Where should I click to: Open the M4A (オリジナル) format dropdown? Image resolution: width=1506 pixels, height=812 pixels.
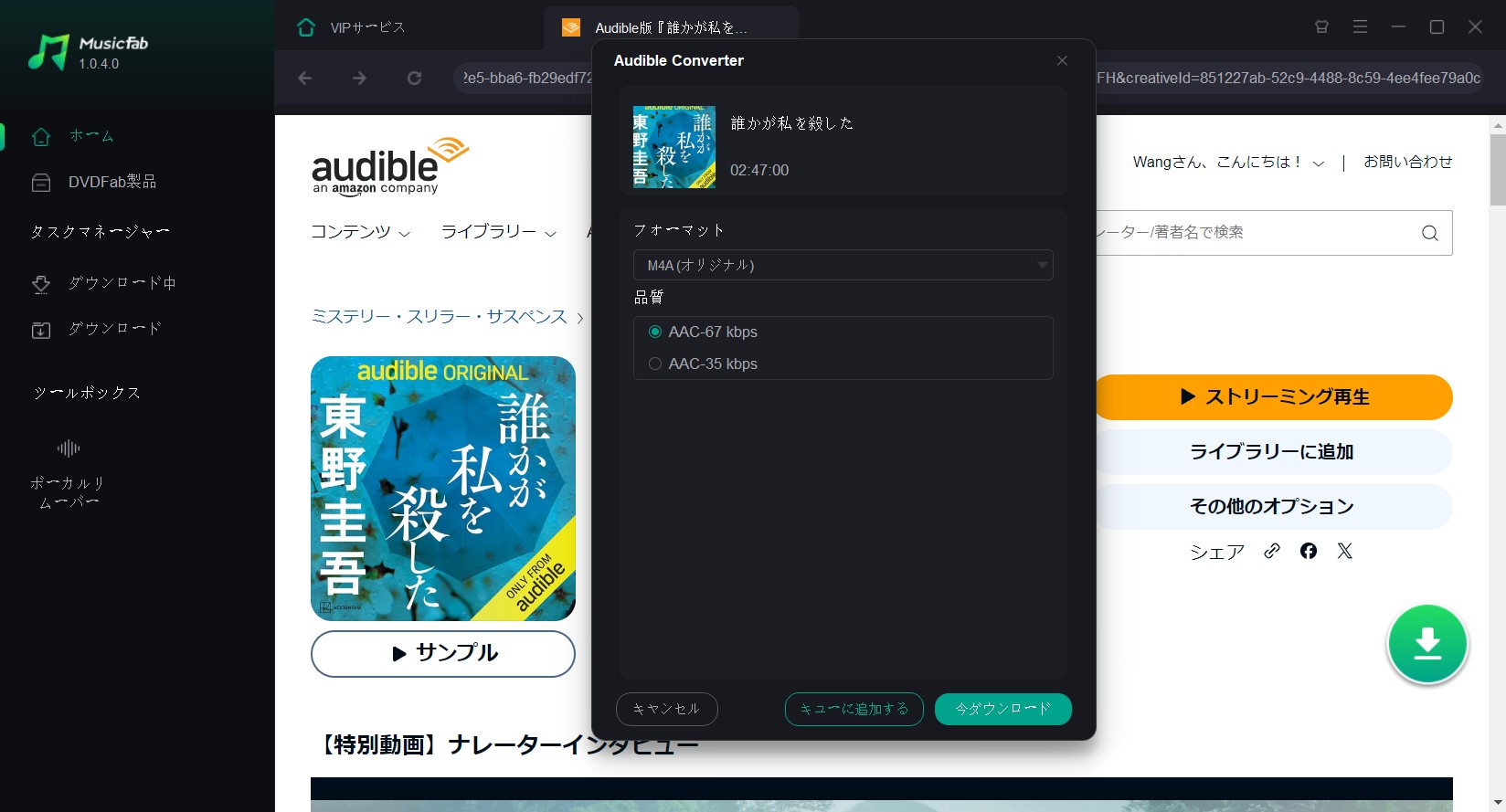click(843, 265)
